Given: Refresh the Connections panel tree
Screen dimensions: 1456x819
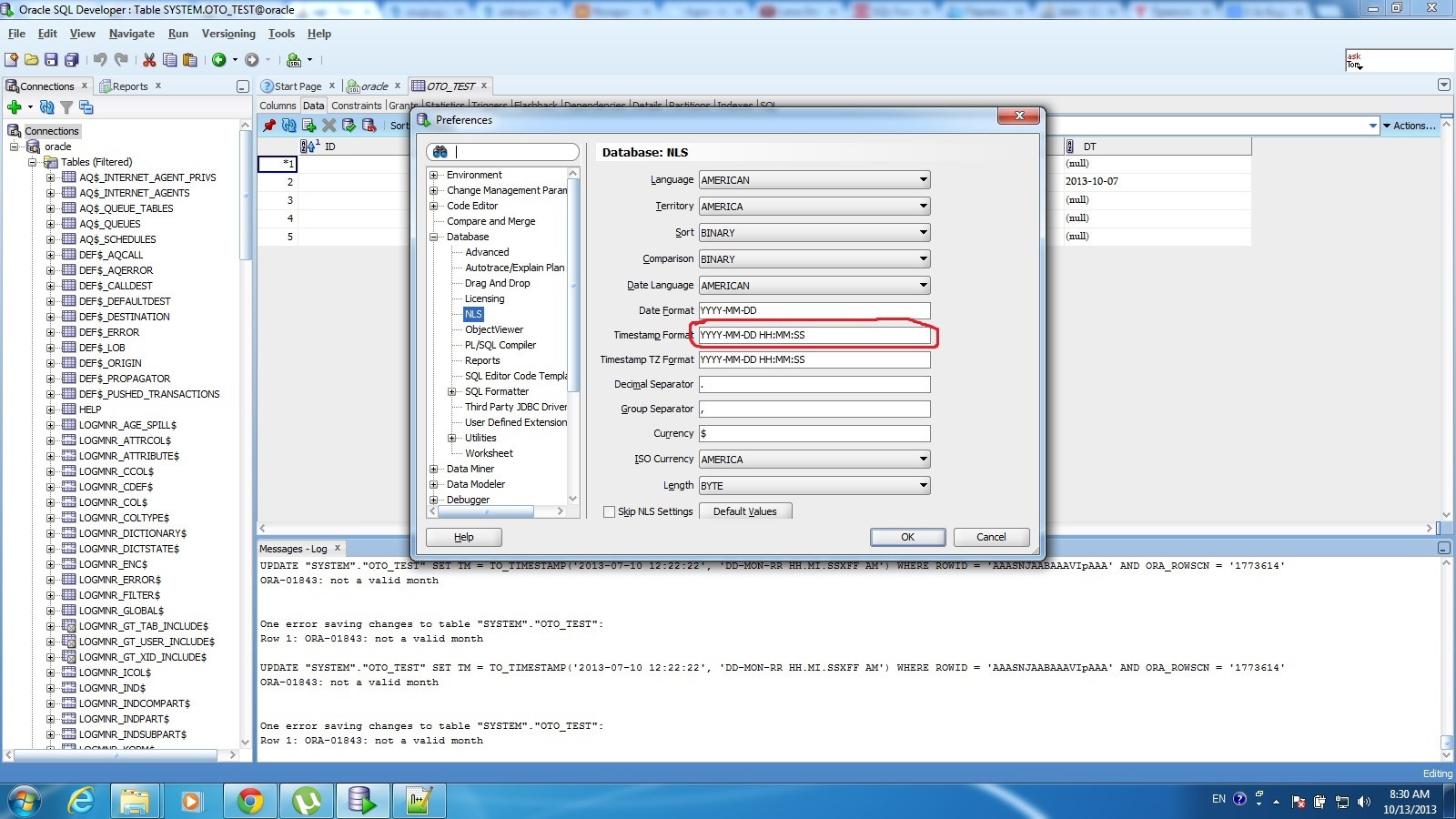Looking at the screenshot, I should coord(47,107).
